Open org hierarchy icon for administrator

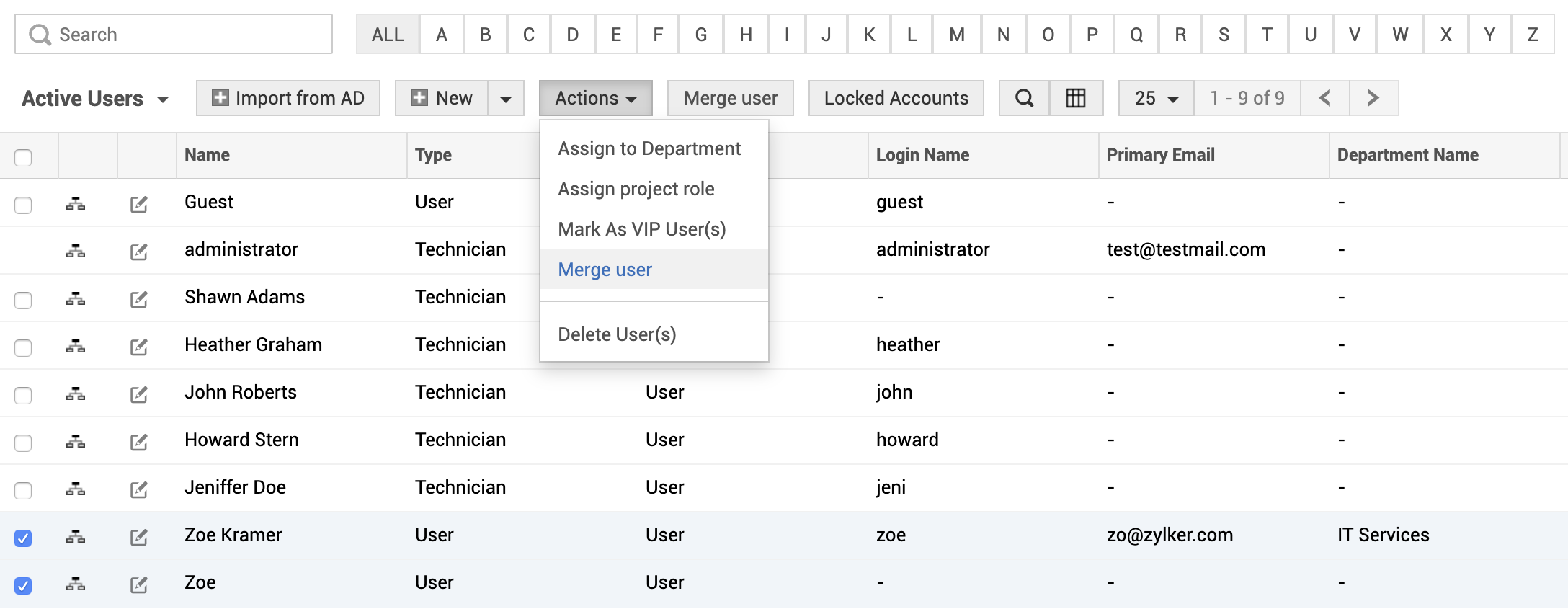point(76,252)
